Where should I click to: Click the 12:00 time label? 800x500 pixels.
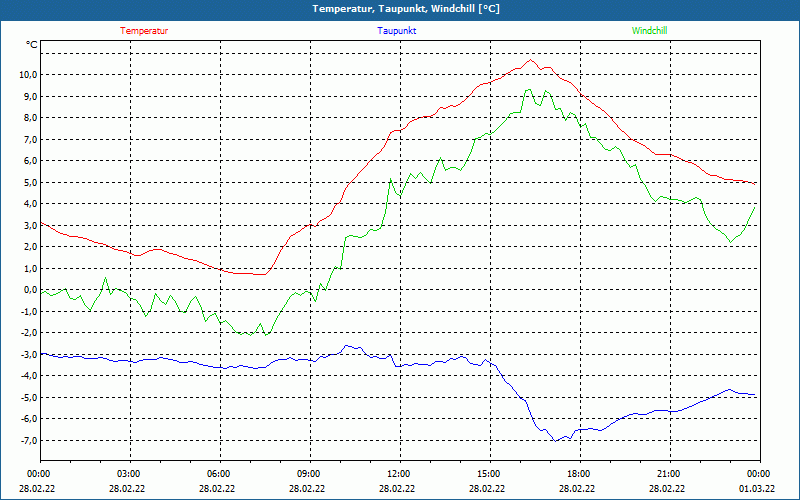click(400, 474)
